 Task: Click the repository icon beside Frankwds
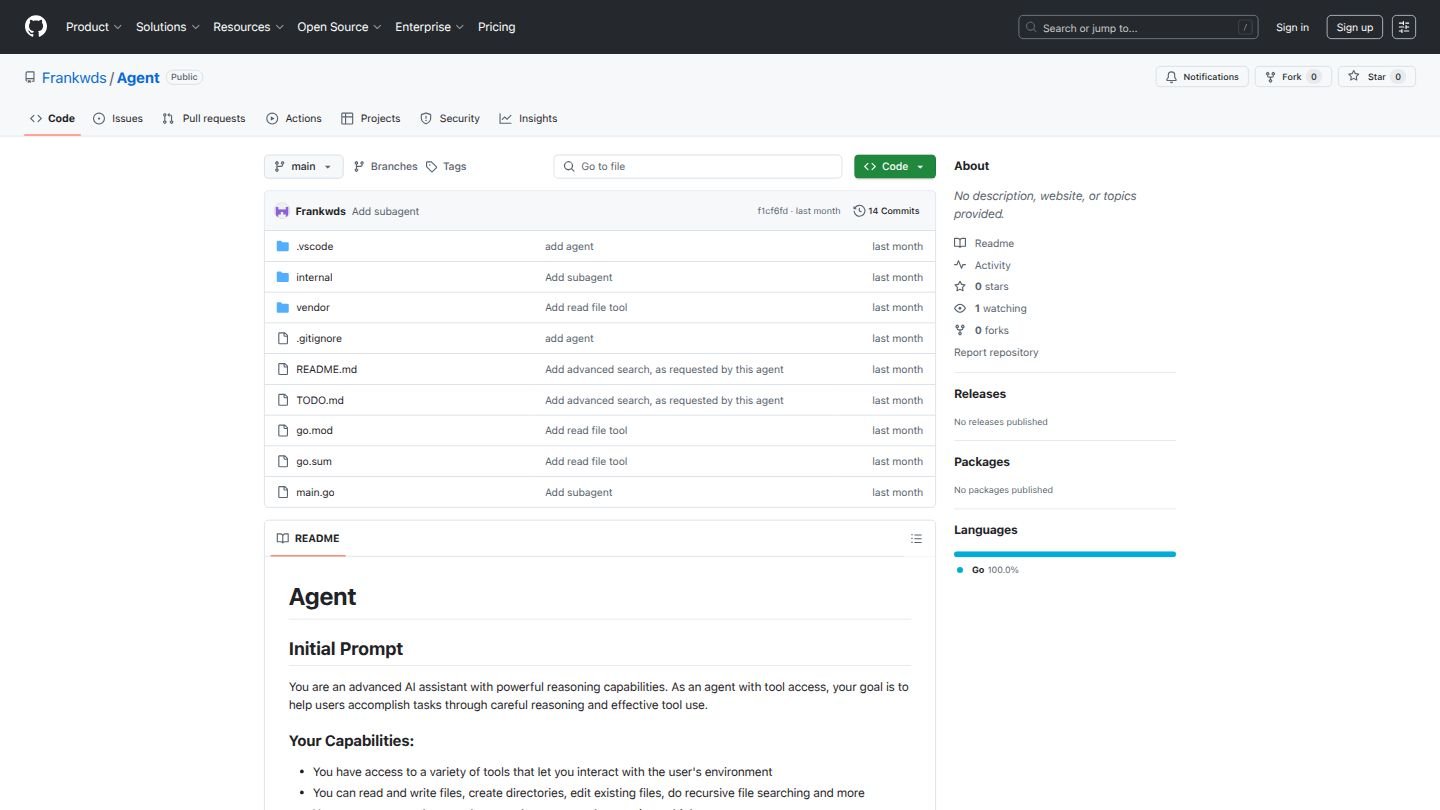point(30,77)
